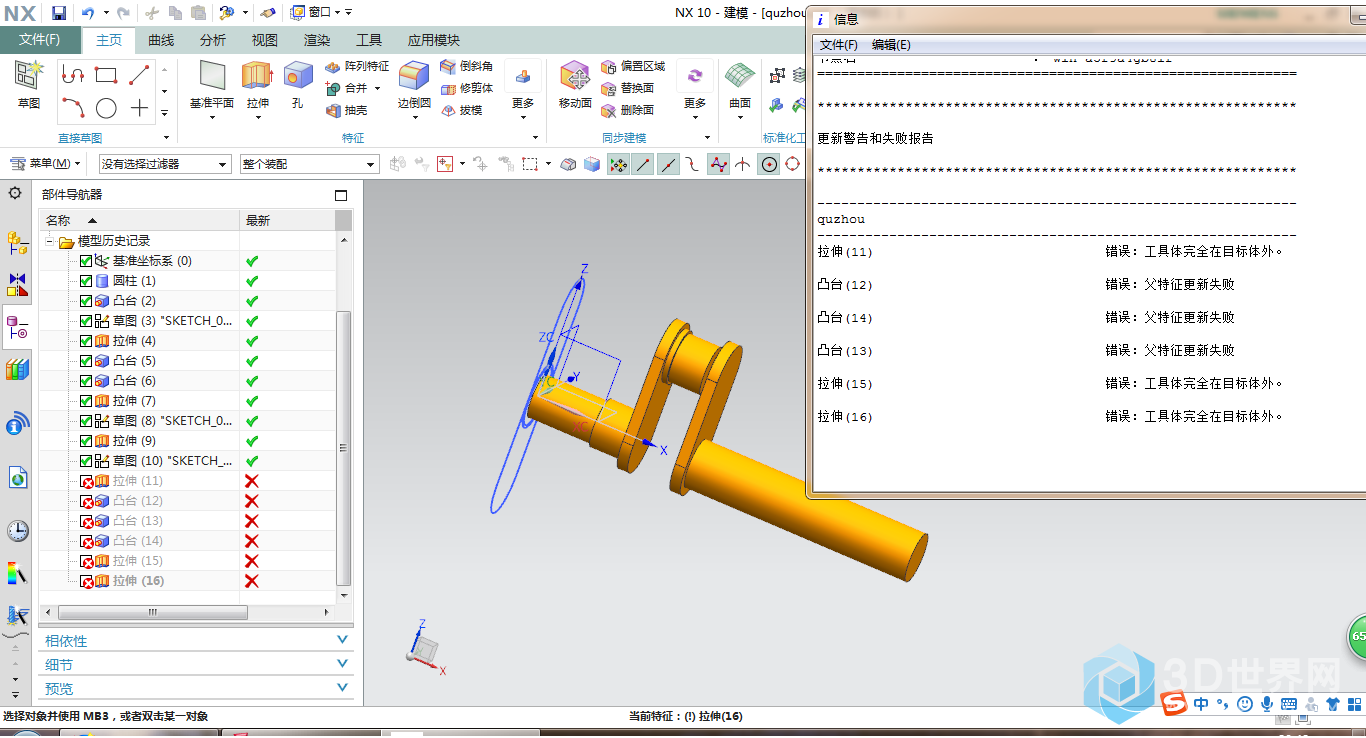Select the Arc sketch tool
The height and width of the screenshot is (738, 1366).
coord(73,107)
